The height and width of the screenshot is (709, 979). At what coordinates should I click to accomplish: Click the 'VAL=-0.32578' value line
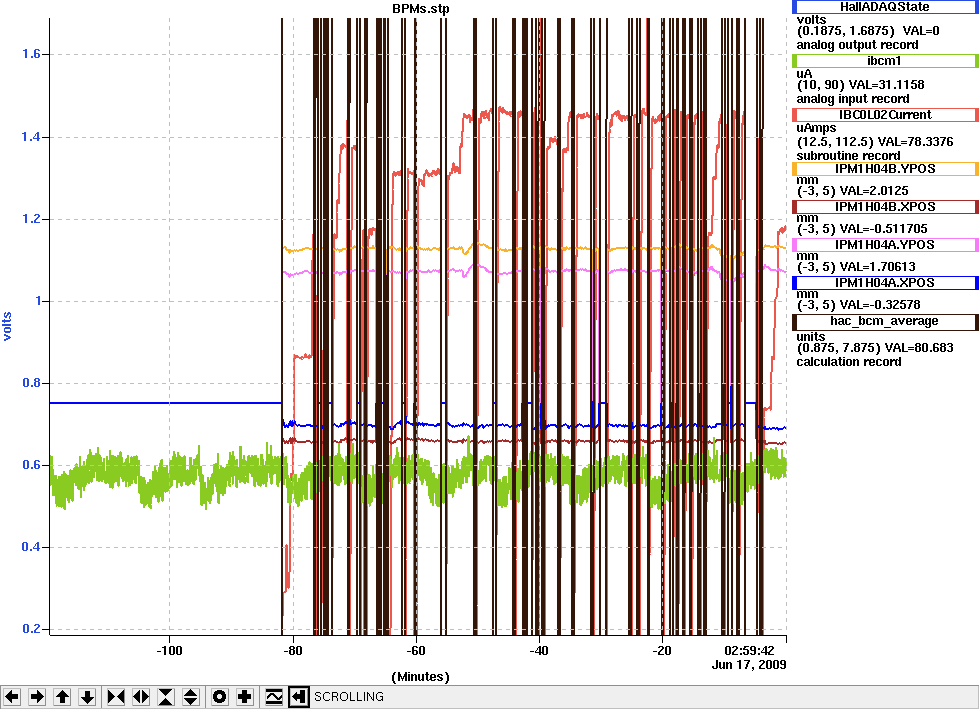(x=858, y=305)
